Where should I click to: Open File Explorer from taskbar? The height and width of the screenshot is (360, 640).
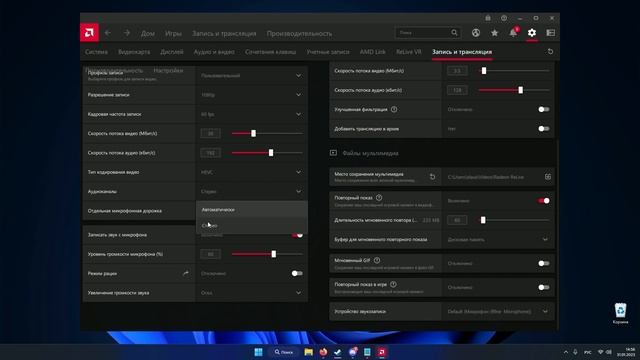[x=309, y=352]
